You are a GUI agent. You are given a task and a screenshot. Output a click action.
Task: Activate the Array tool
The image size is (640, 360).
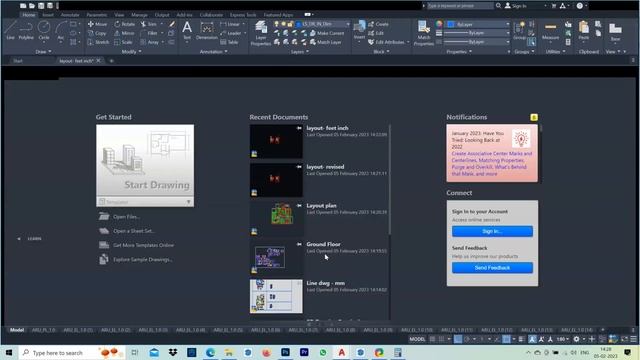[x=150, y=42]
